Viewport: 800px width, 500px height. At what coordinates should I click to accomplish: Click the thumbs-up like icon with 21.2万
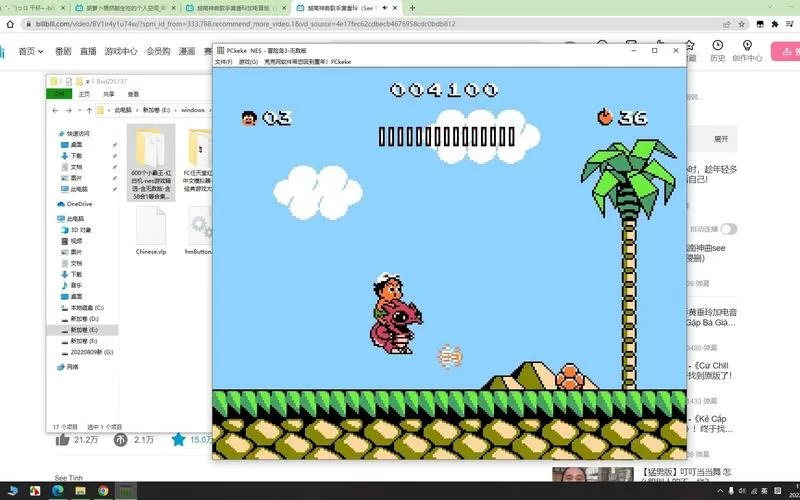click(62, 439)
